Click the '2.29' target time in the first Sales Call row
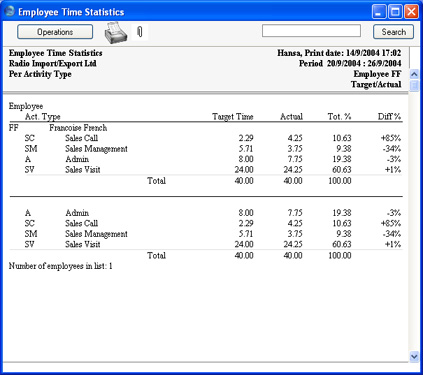 pos(246,138)
